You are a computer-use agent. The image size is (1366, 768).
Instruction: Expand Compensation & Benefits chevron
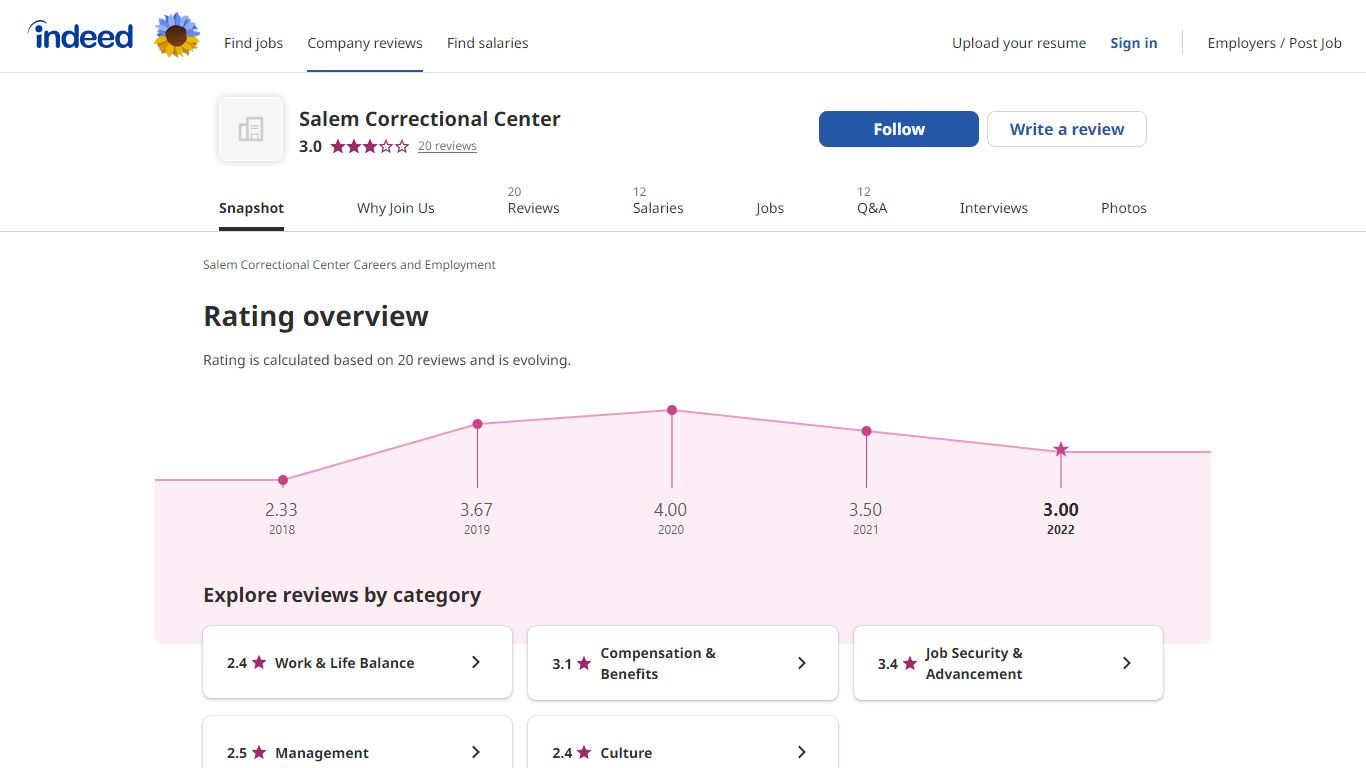801,663
